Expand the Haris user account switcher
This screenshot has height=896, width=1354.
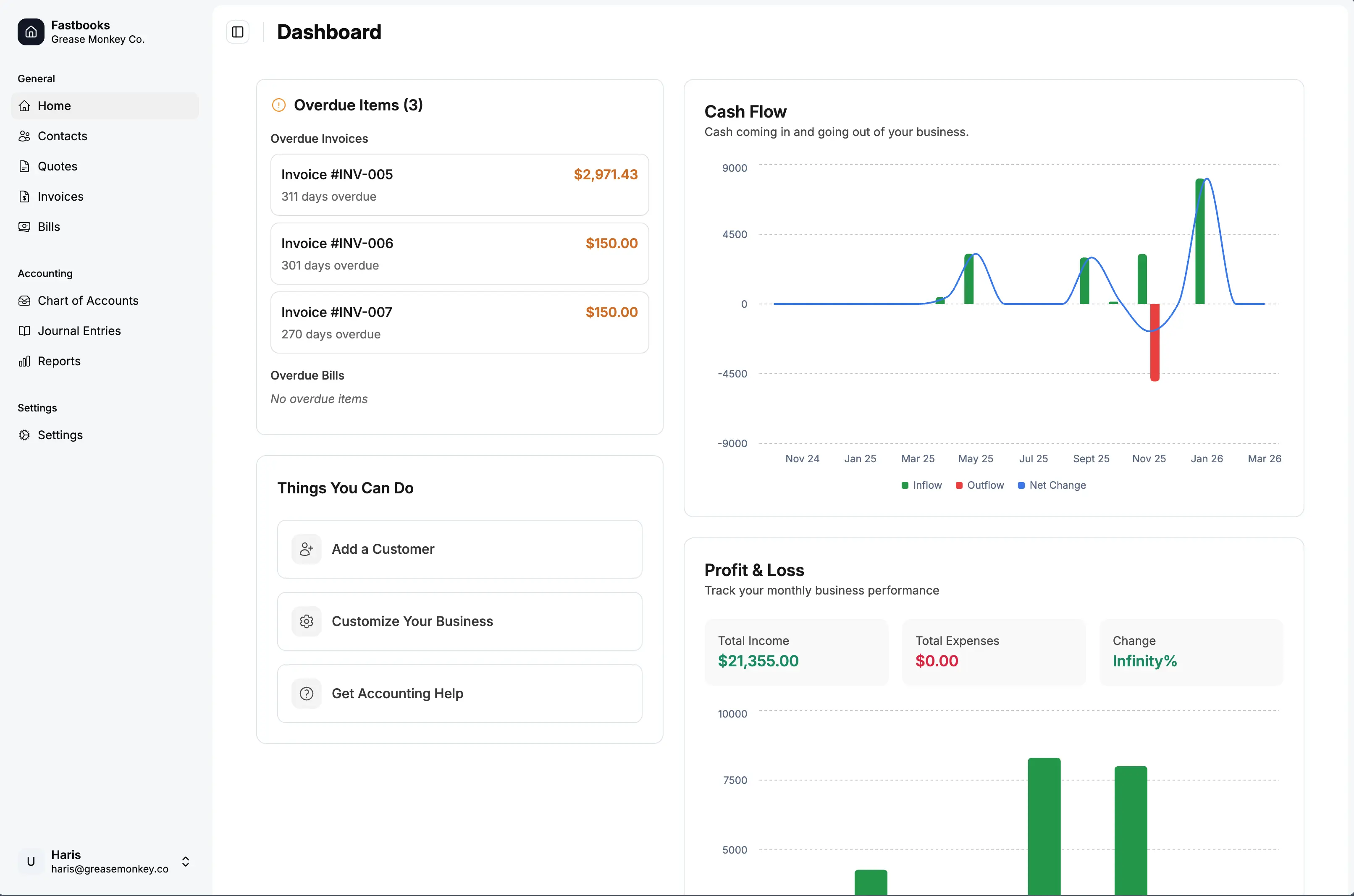[185, 861]
